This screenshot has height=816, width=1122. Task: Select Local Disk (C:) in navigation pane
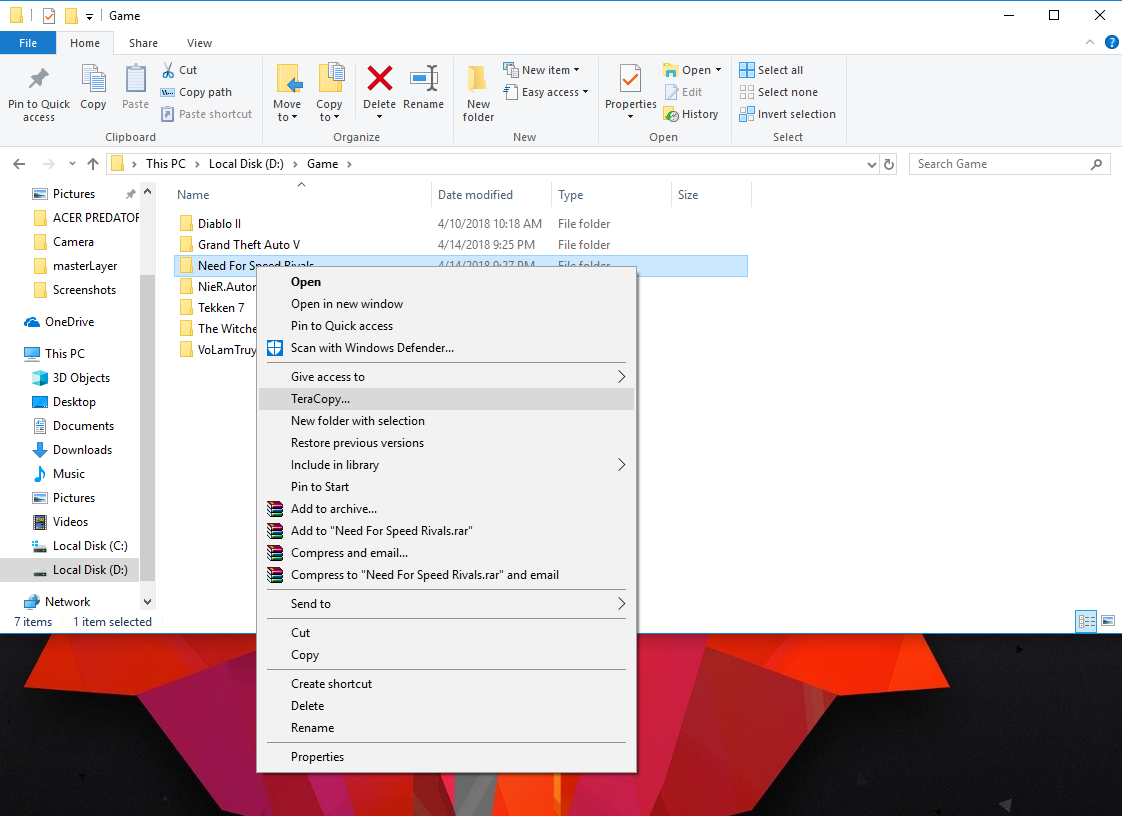click(x=89, y=545)
